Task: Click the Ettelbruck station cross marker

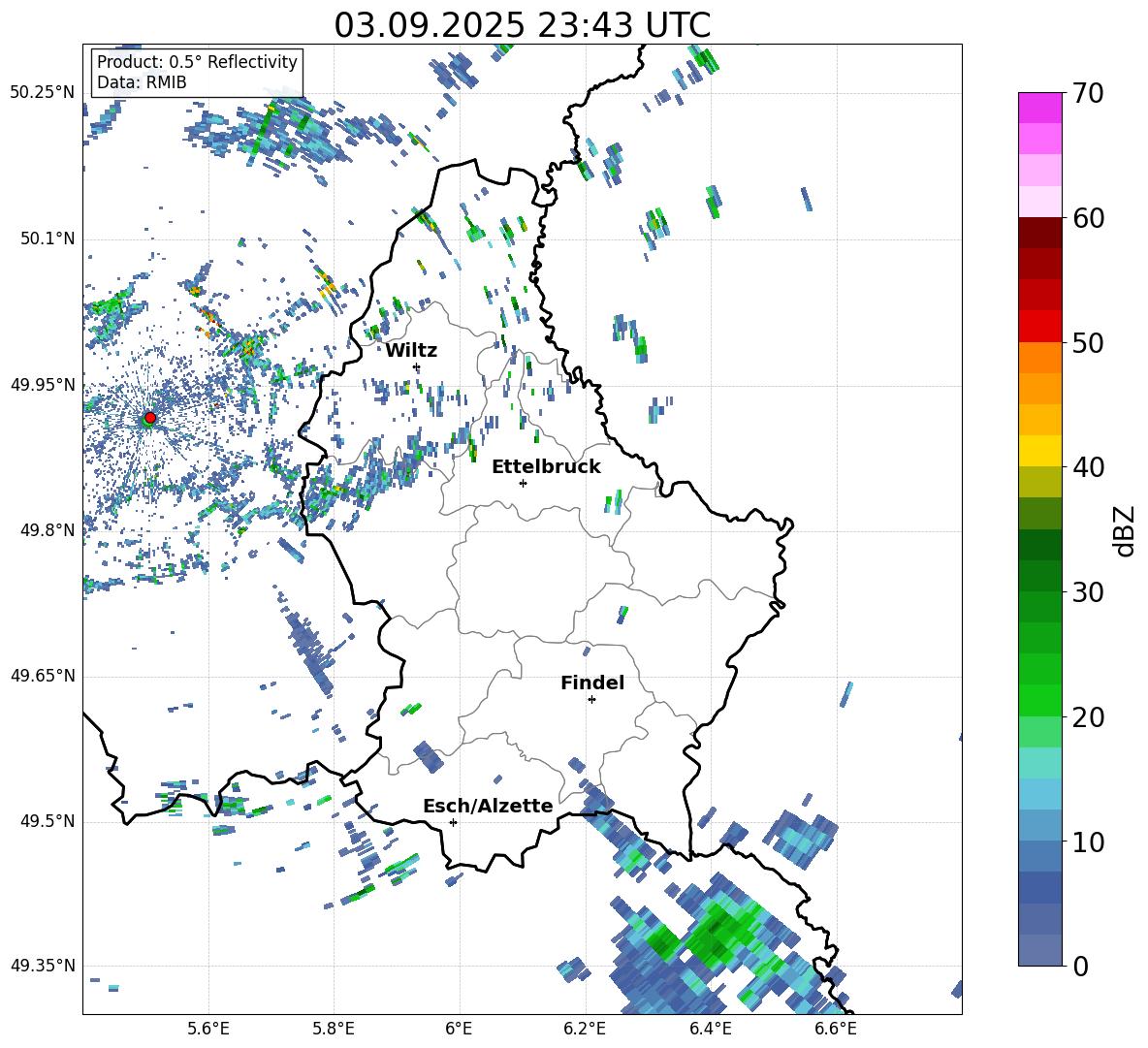Action: click(523, 483)
